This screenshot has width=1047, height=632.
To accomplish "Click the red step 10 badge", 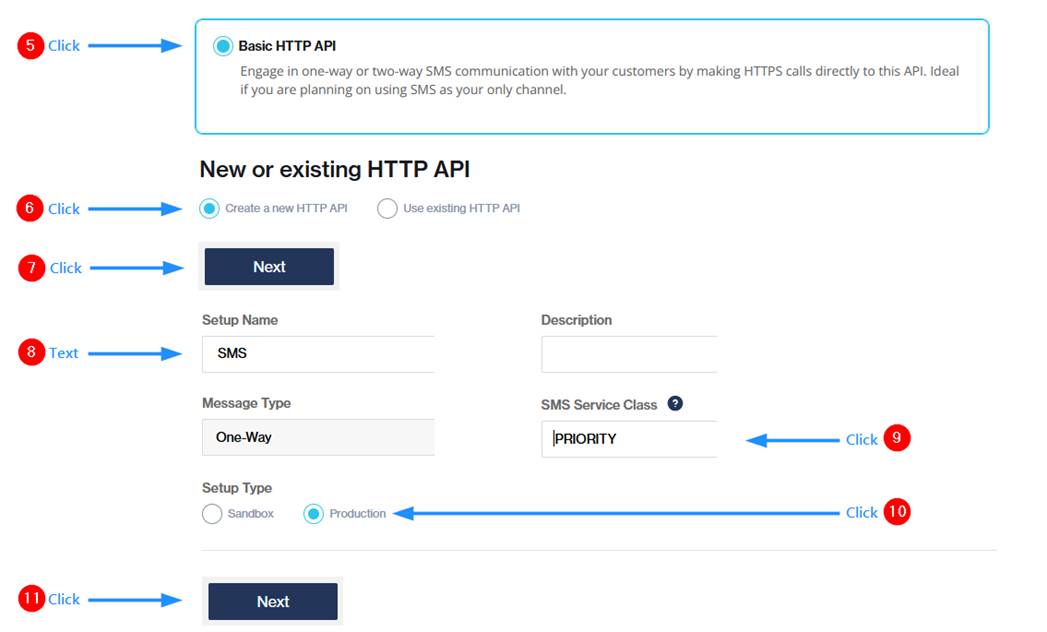I will point(897,512).
